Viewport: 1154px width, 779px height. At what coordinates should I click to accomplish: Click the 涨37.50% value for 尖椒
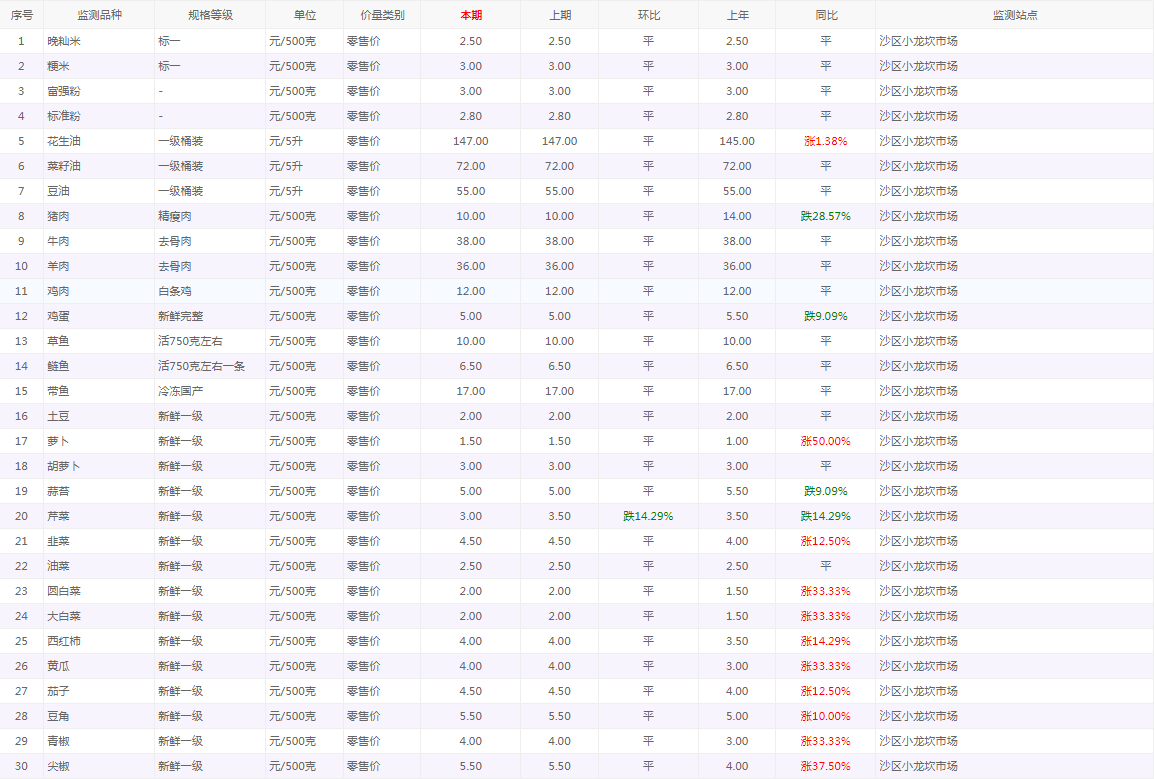(825, 766)
